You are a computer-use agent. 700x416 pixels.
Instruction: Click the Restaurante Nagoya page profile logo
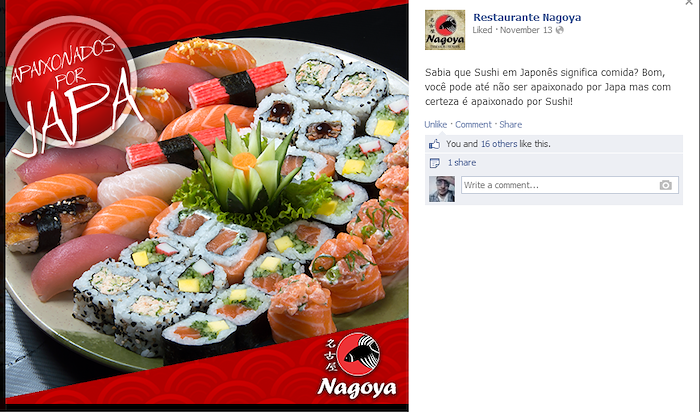tap(445, 30)
